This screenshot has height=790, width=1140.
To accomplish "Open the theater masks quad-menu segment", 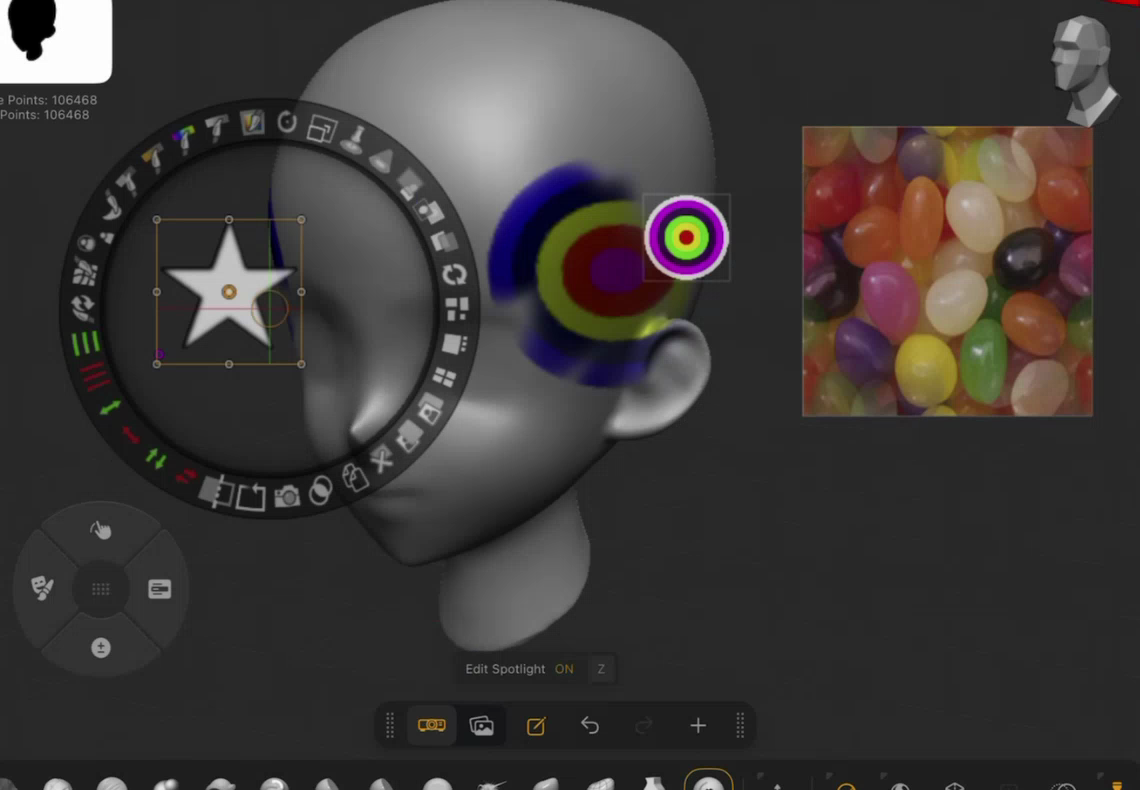I will pos(42,588).
